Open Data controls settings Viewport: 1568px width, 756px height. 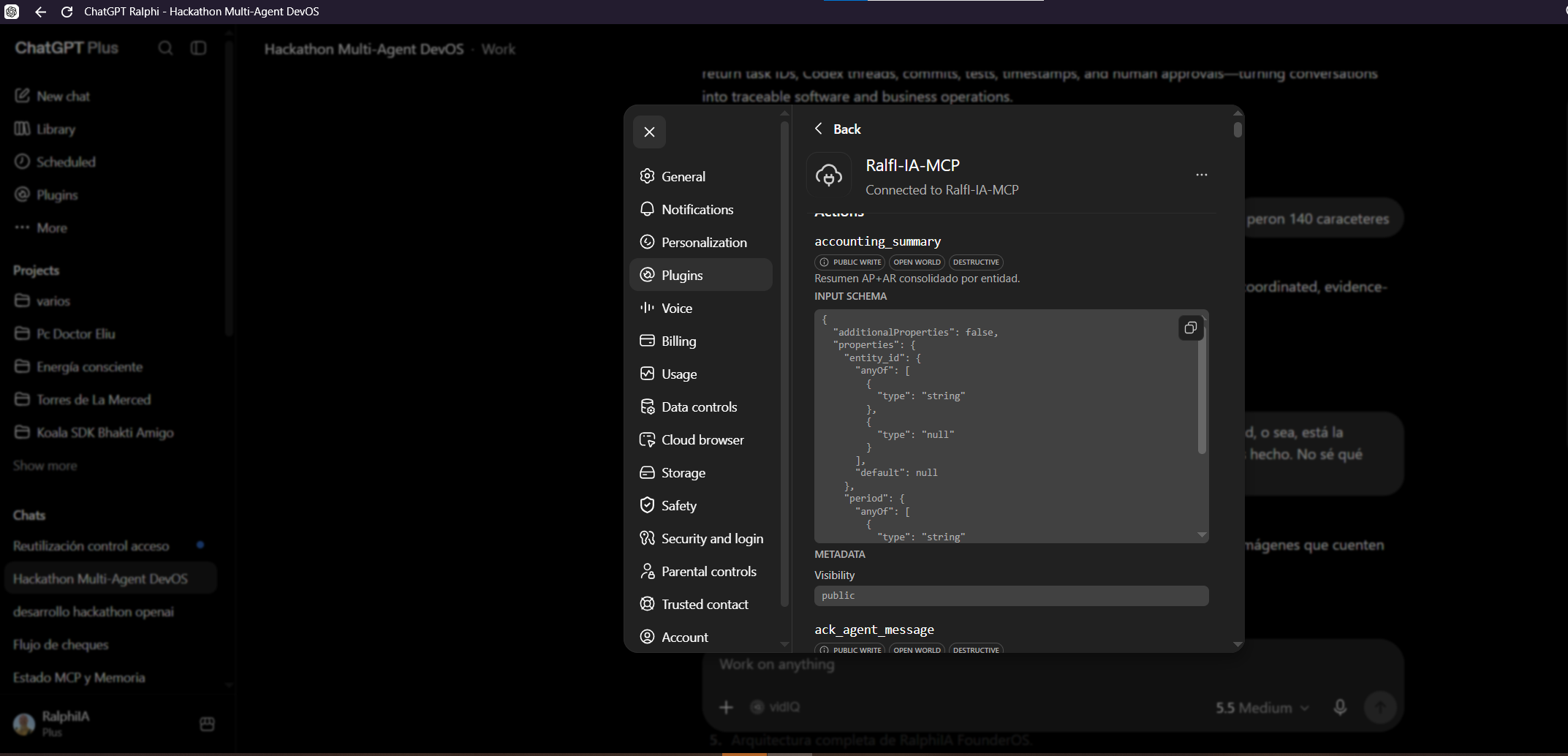click(x=700, y=407)
